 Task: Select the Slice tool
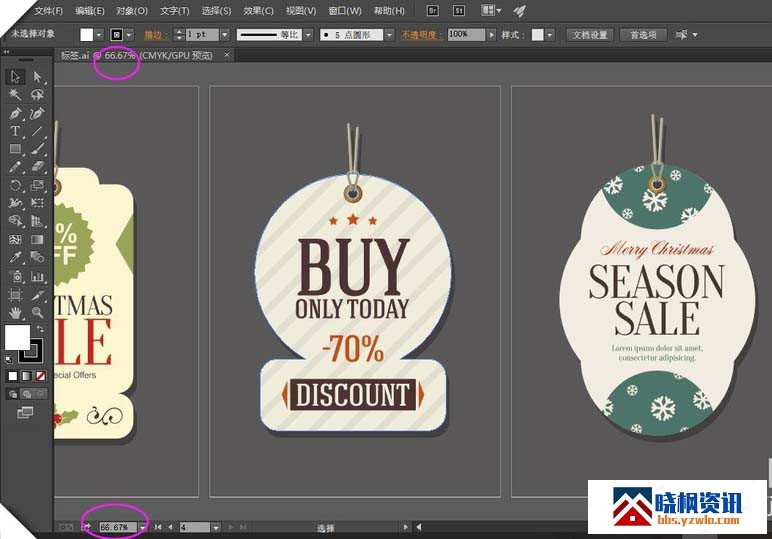coord(37,294)
